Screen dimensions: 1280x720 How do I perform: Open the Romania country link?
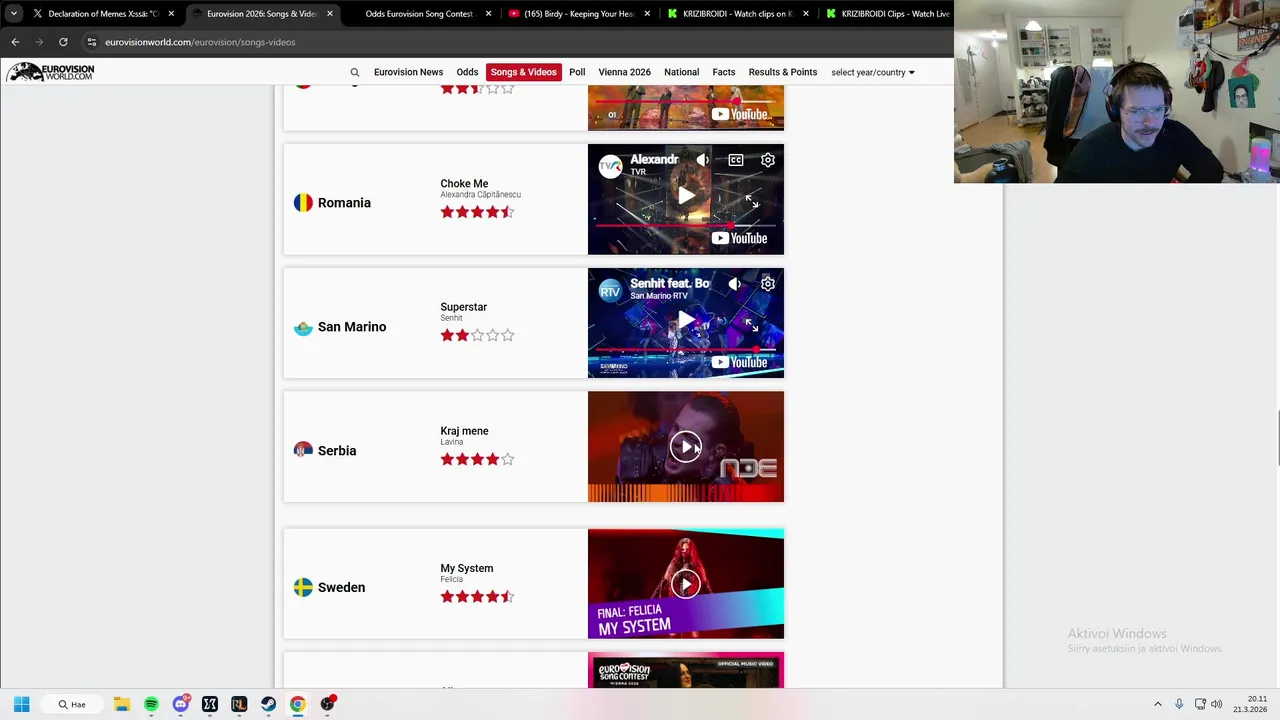coord(344,203)
